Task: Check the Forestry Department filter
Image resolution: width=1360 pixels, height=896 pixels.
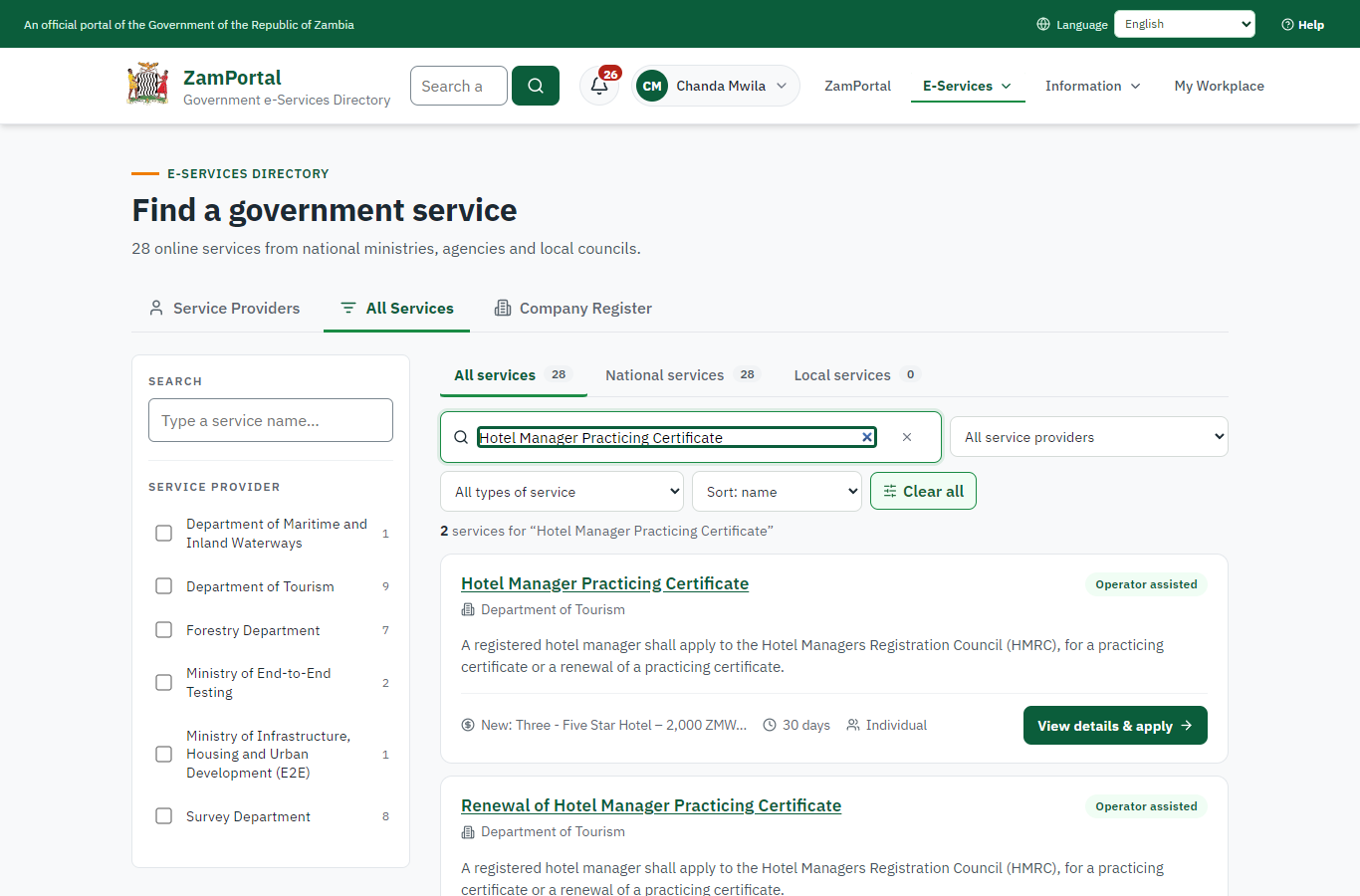Action: click(x=164, y=630)
